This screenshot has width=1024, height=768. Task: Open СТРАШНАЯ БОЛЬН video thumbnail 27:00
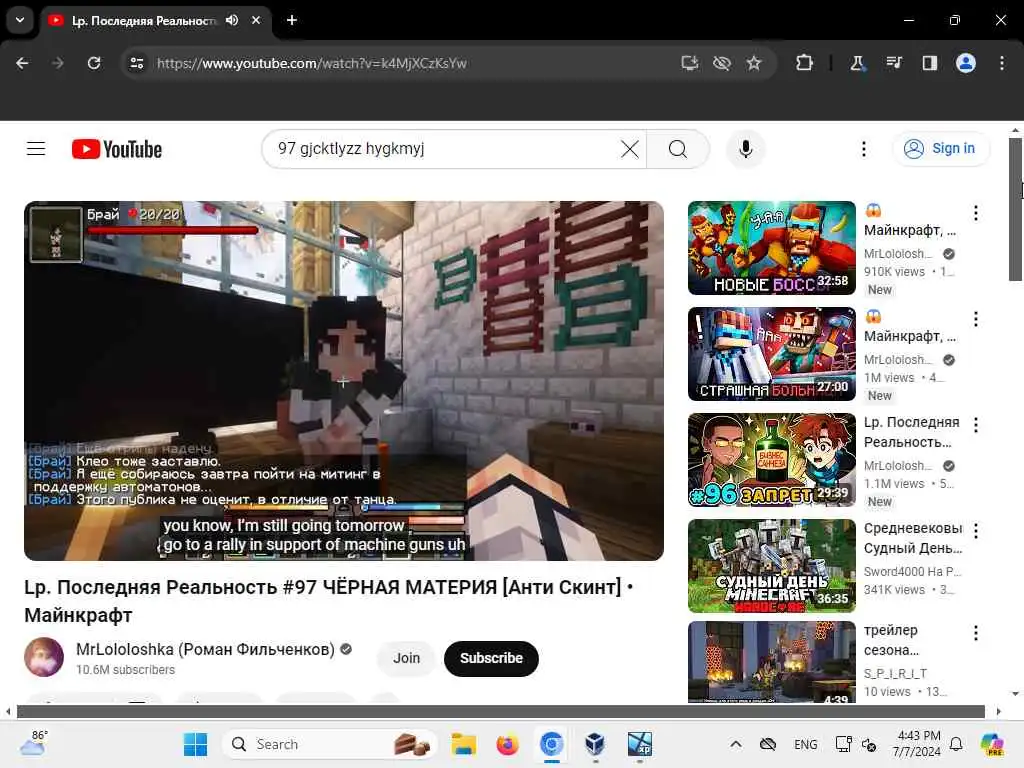tap(771, 354)
